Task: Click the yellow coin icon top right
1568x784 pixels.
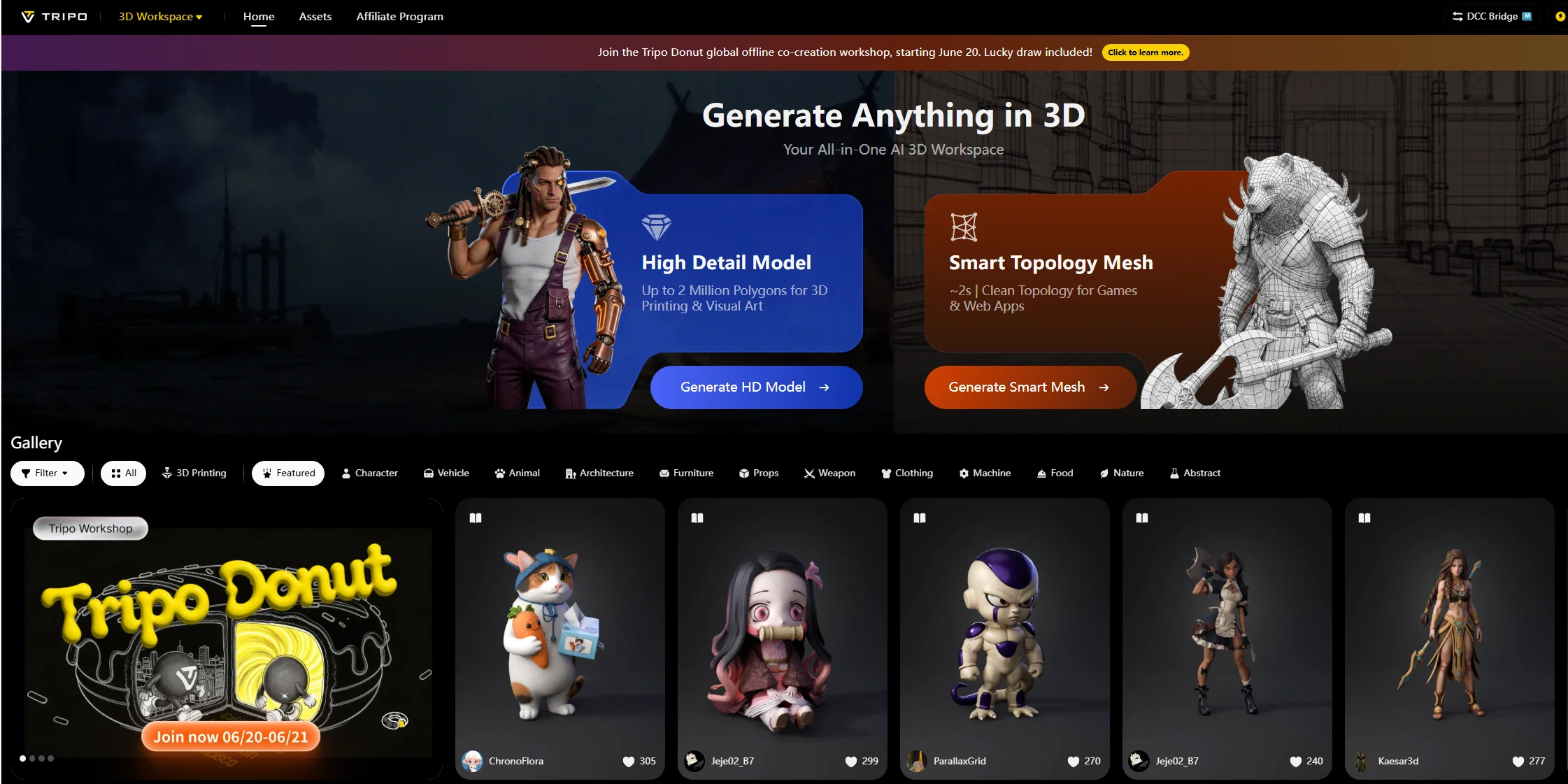Action: pyautogui.click(x=1560, y=16)
